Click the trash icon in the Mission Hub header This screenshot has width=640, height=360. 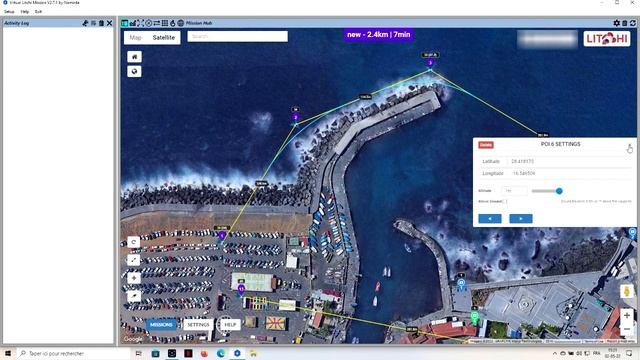click(x=624, y=23)
